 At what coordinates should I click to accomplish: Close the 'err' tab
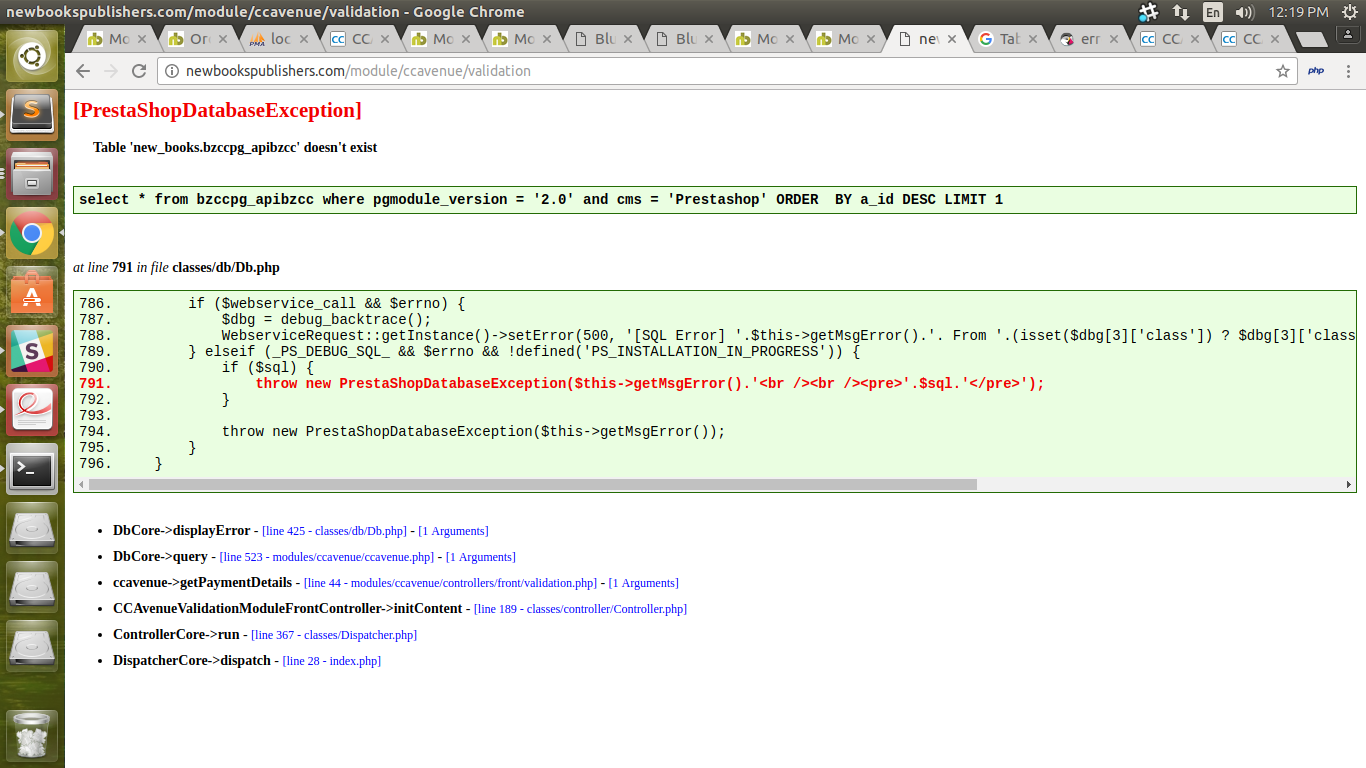[x=1114, y=39]
